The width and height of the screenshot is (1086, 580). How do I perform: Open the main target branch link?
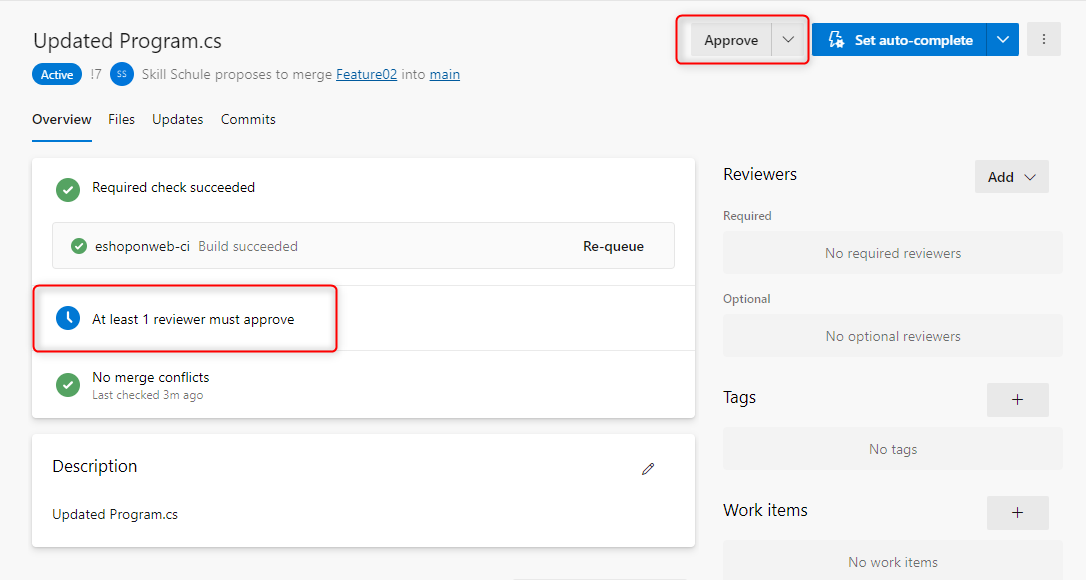[x=445, y=74]
